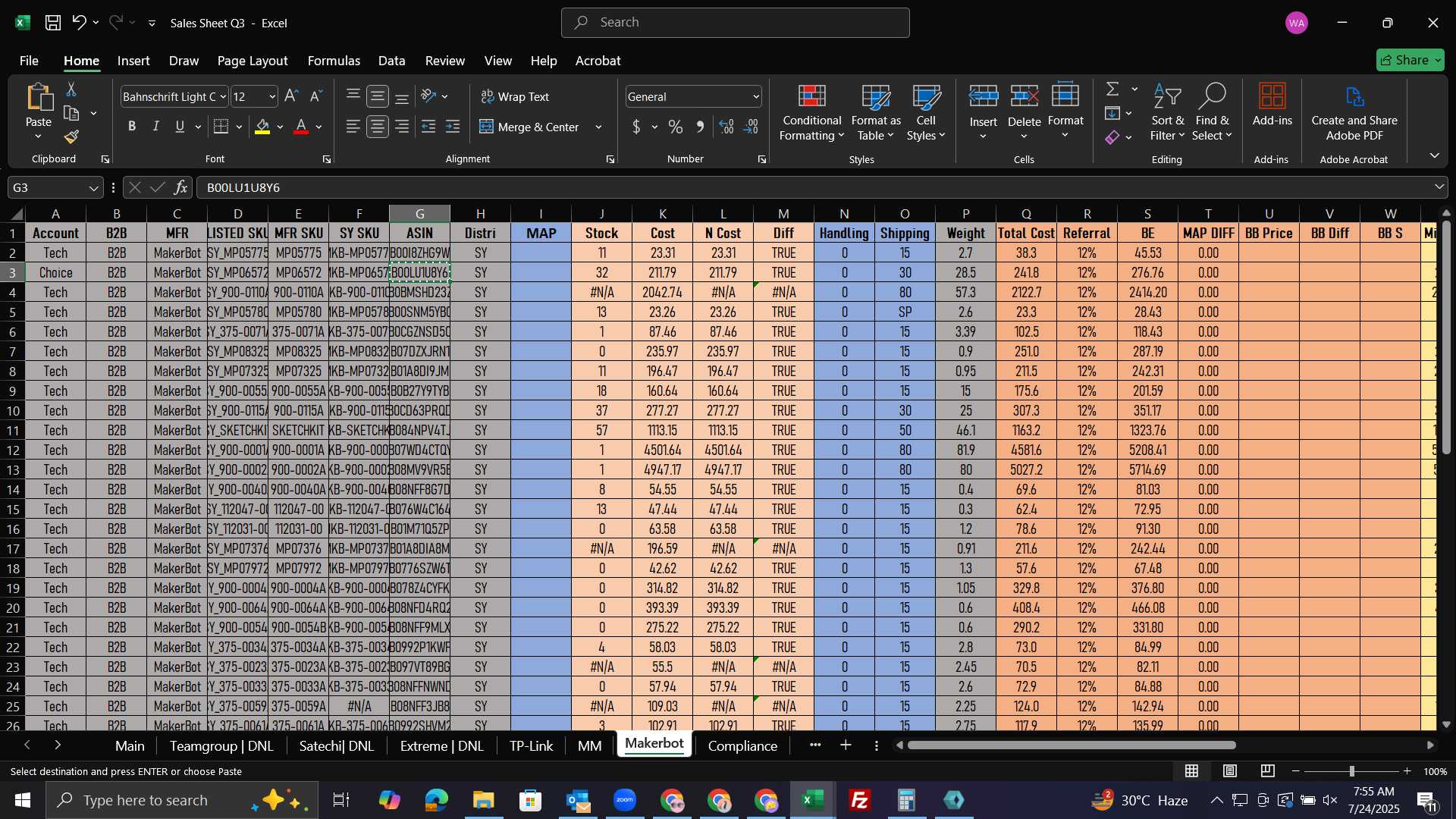
Task: Create and Share Adobe PDF
Action: 1354,112
